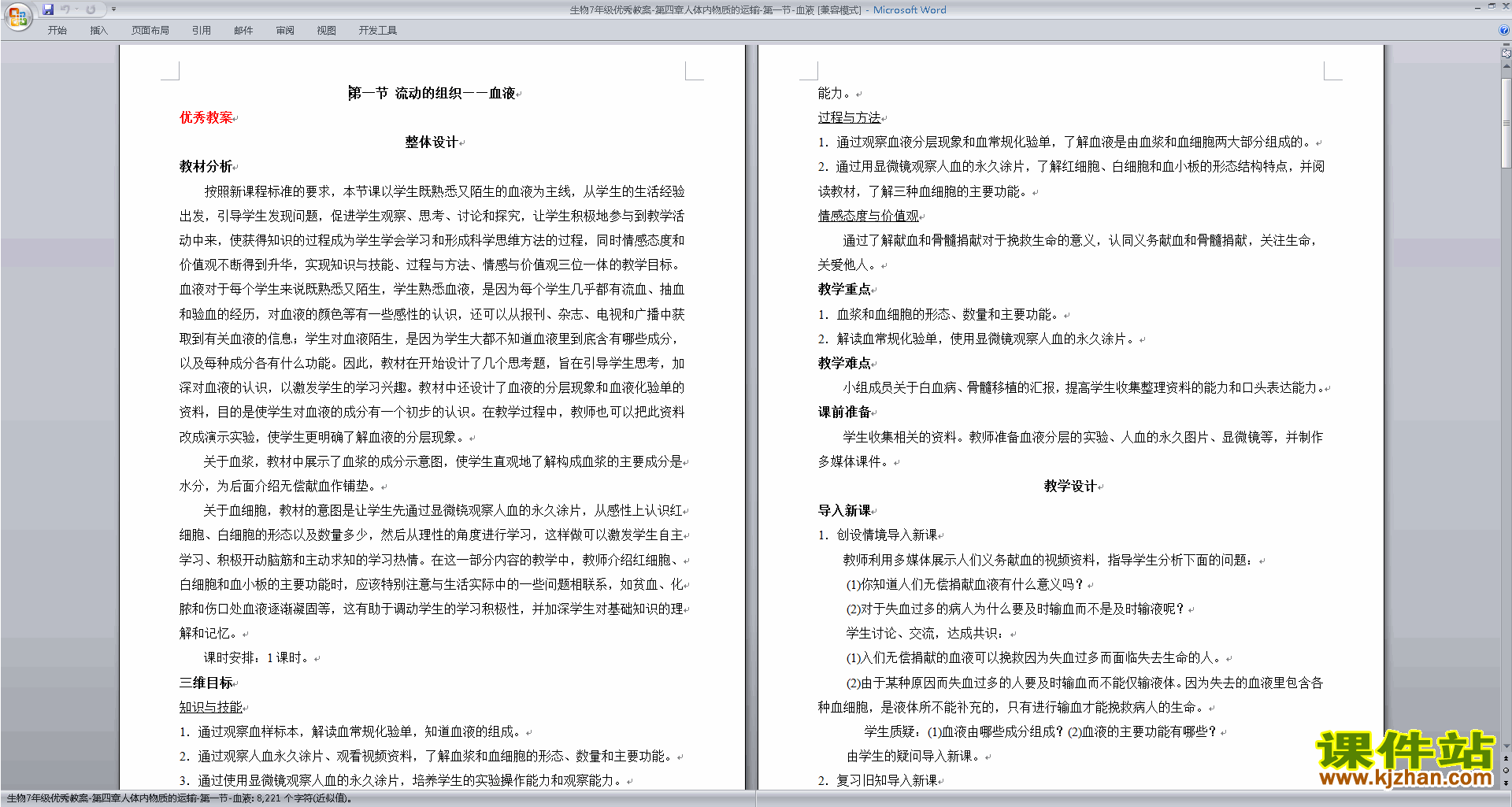
Task: Toggle the ruler icon above scrollbar
Action: tap(1506, 53)
